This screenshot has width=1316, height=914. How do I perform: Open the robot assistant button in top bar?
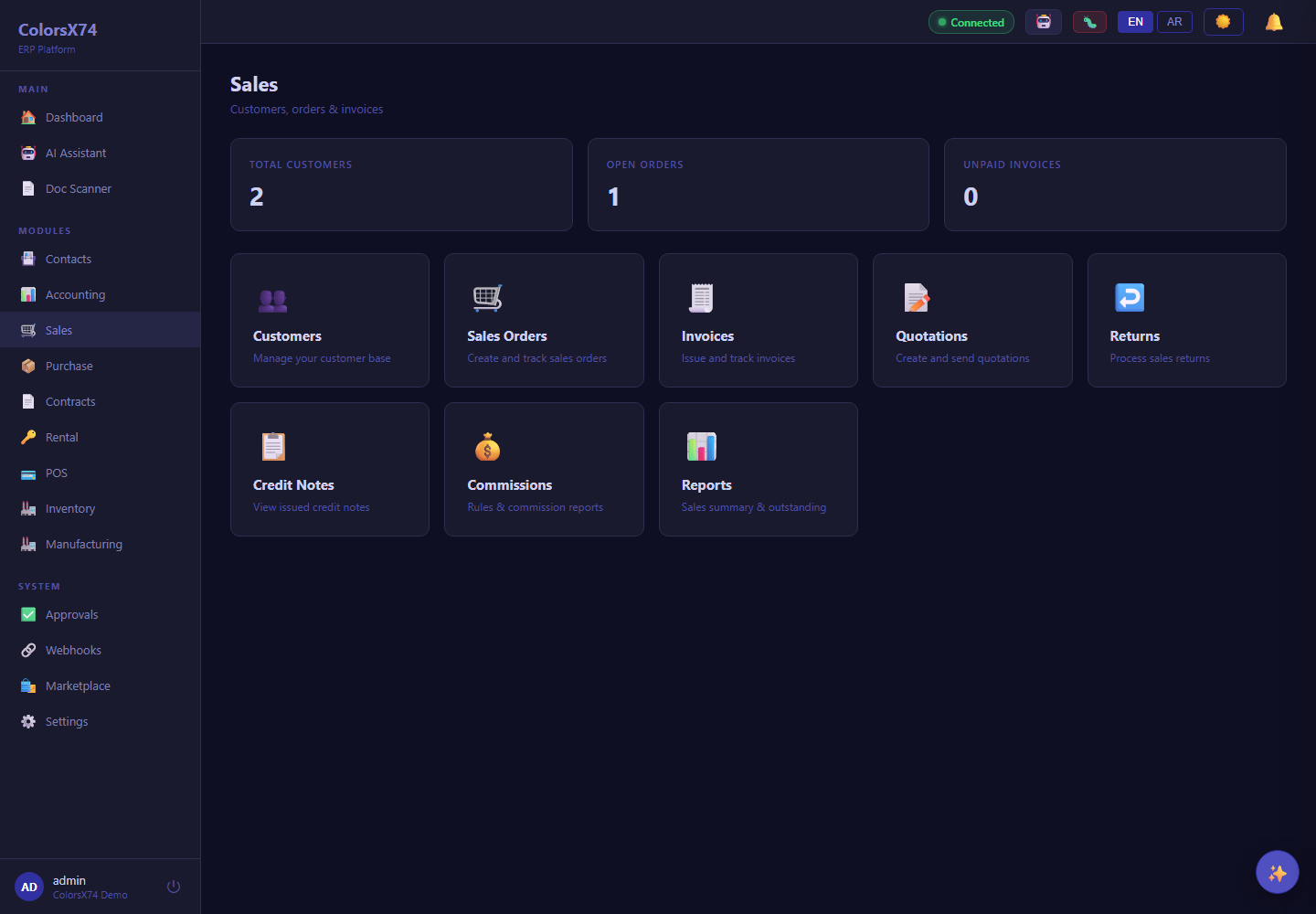pos(1044,22)
